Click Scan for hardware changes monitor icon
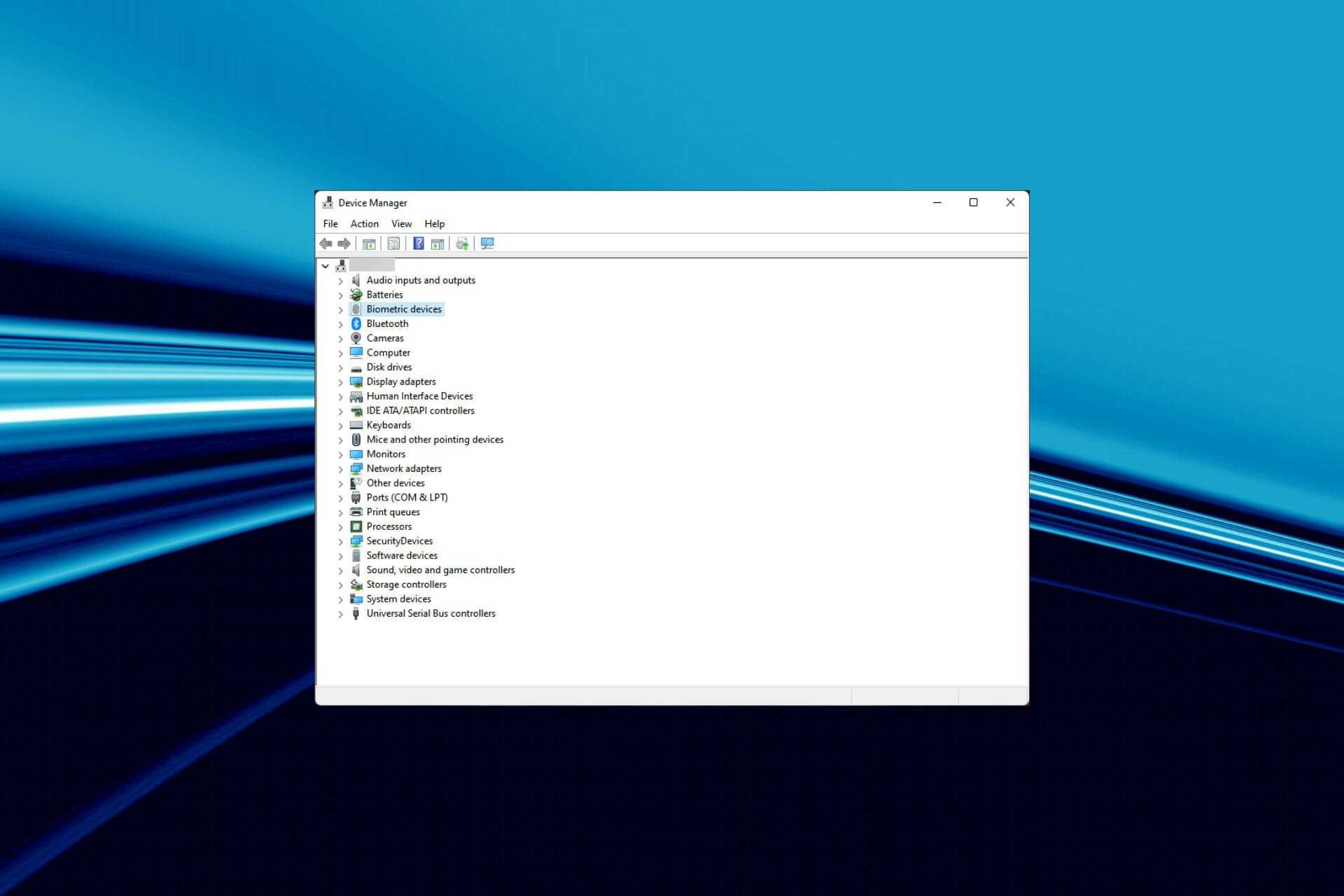The width and height of the screenshot is (1344, 896). (487, 244)
